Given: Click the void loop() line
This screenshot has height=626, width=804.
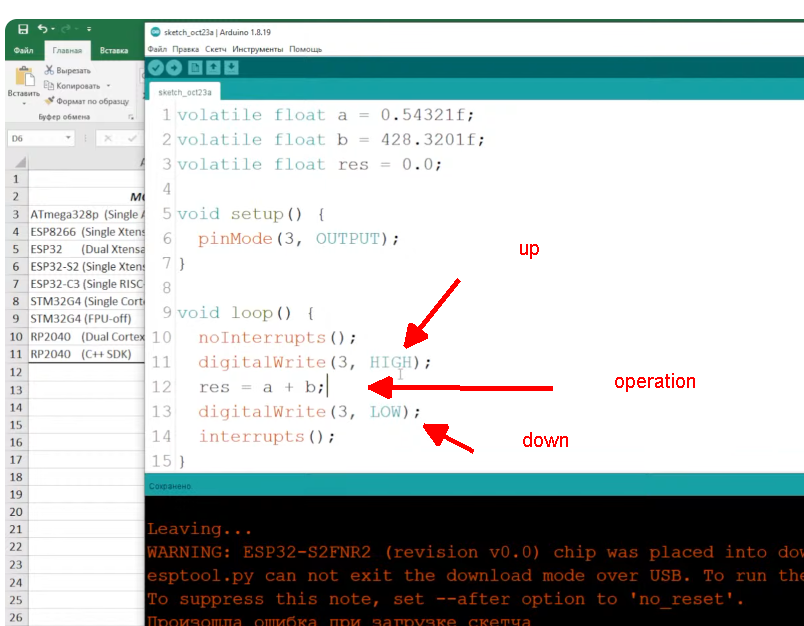Looking at the screenshot, I should pyautogui.click(x=246, y=313).
